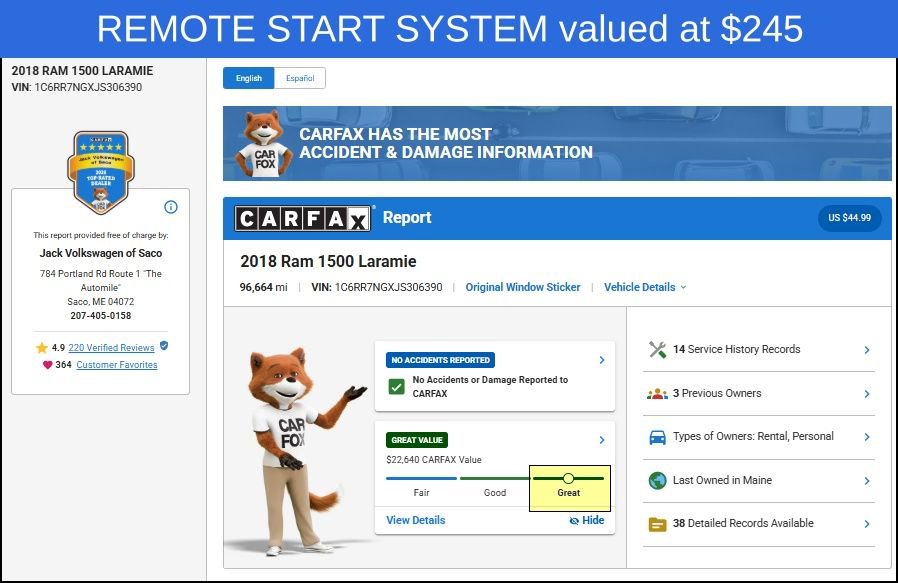Click the dealer phone number 207-405-0158
Viewport: 898px width, 583px height.
(x=101, y=316)
